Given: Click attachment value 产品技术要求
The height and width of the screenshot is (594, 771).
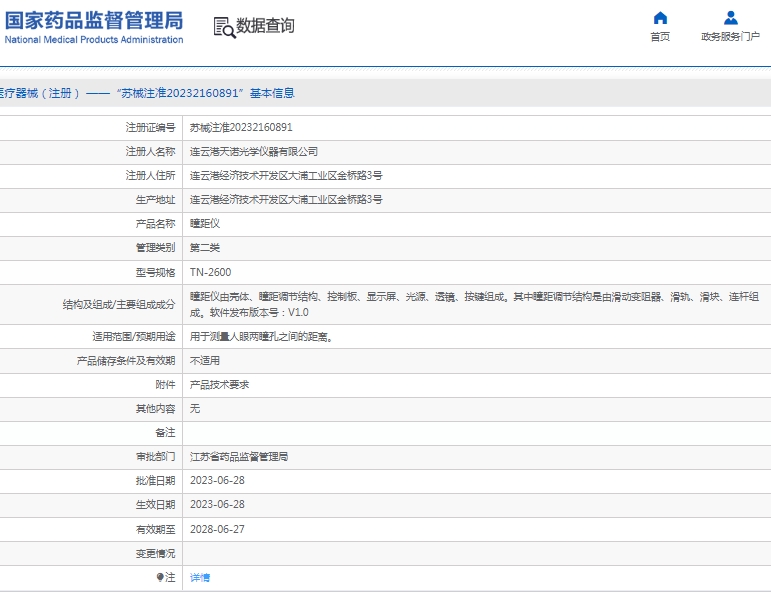Looking at the screenshot, I should coord(220,385).
